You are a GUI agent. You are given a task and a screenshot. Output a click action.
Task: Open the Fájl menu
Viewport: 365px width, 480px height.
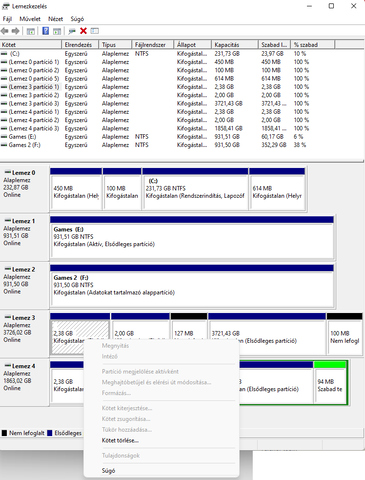point(7,19)
